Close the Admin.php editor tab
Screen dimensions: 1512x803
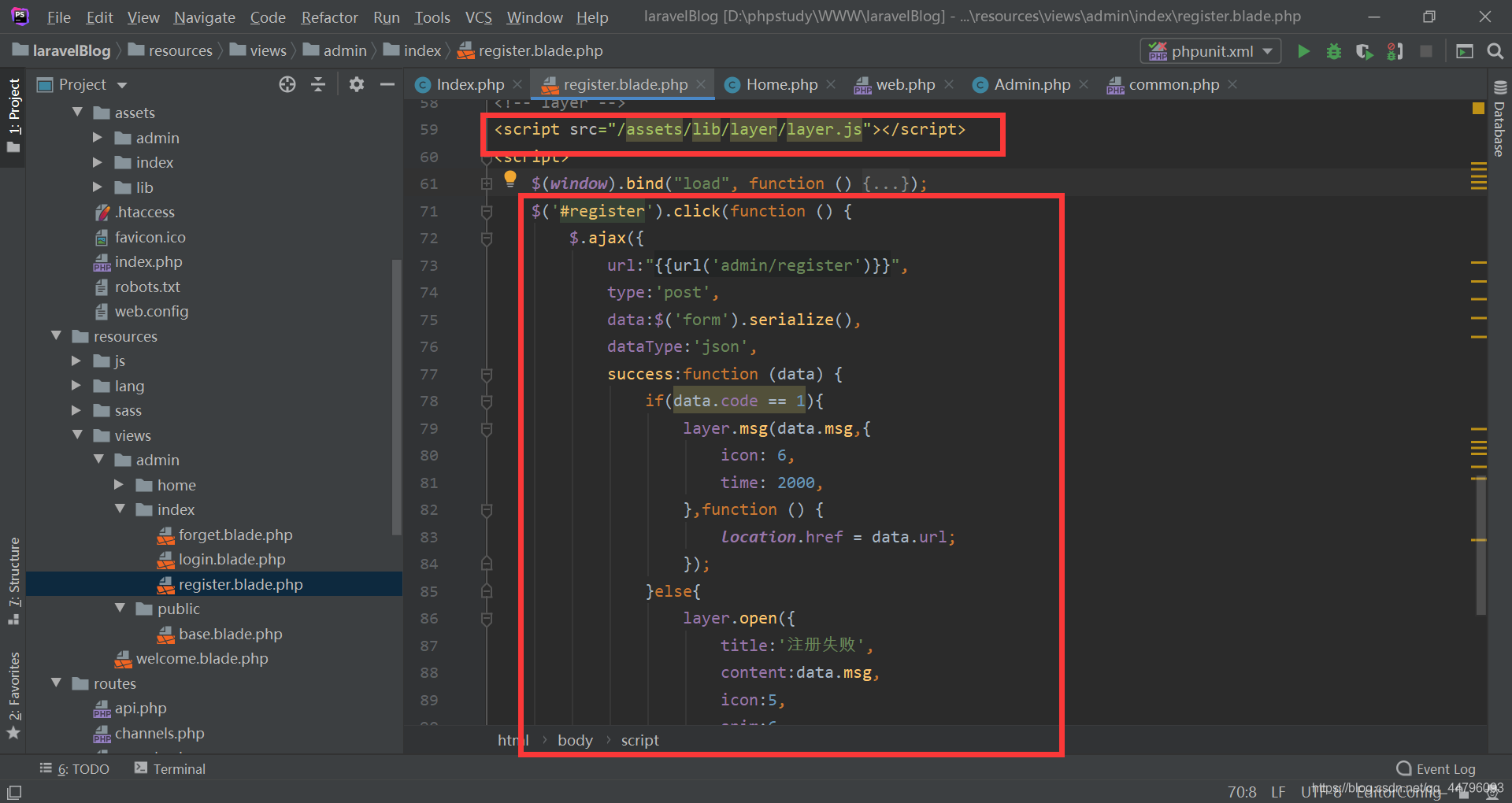[1084, 84]
